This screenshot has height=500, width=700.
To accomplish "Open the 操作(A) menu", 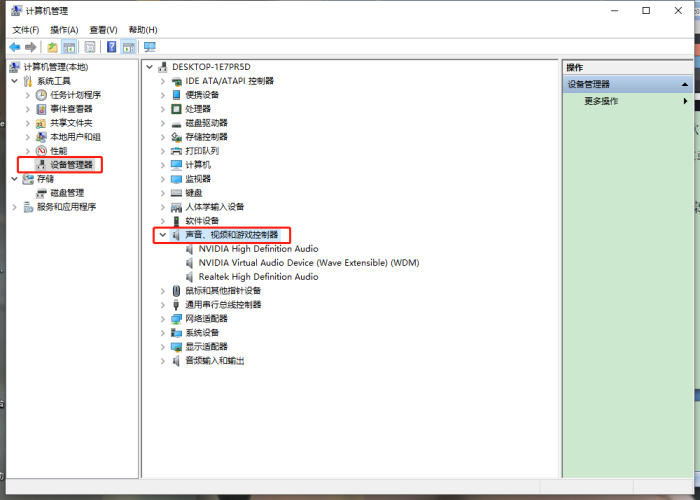I will (64, 30).
